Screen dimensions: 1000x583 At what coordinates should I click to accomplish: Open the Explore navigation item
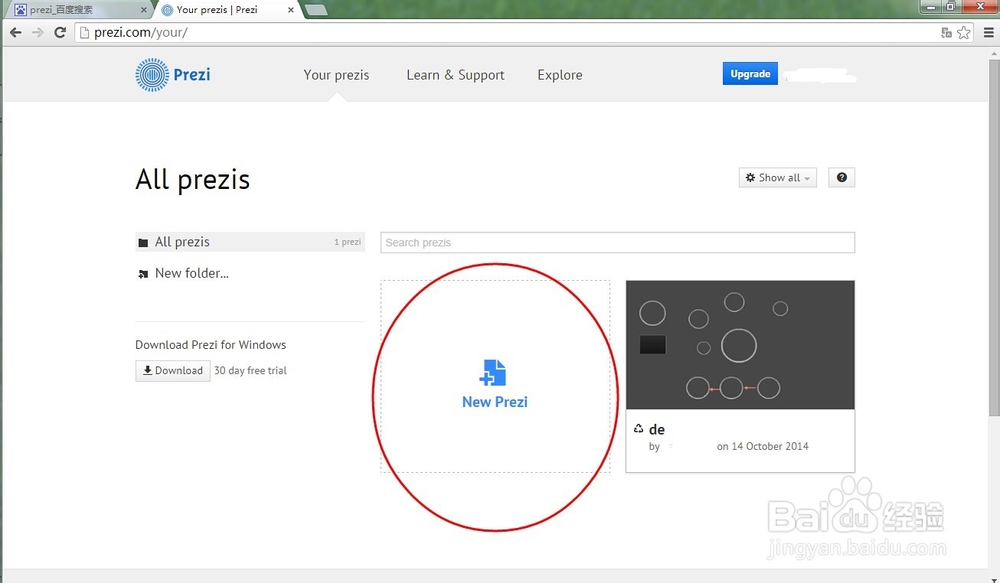(x=560, y=75)
